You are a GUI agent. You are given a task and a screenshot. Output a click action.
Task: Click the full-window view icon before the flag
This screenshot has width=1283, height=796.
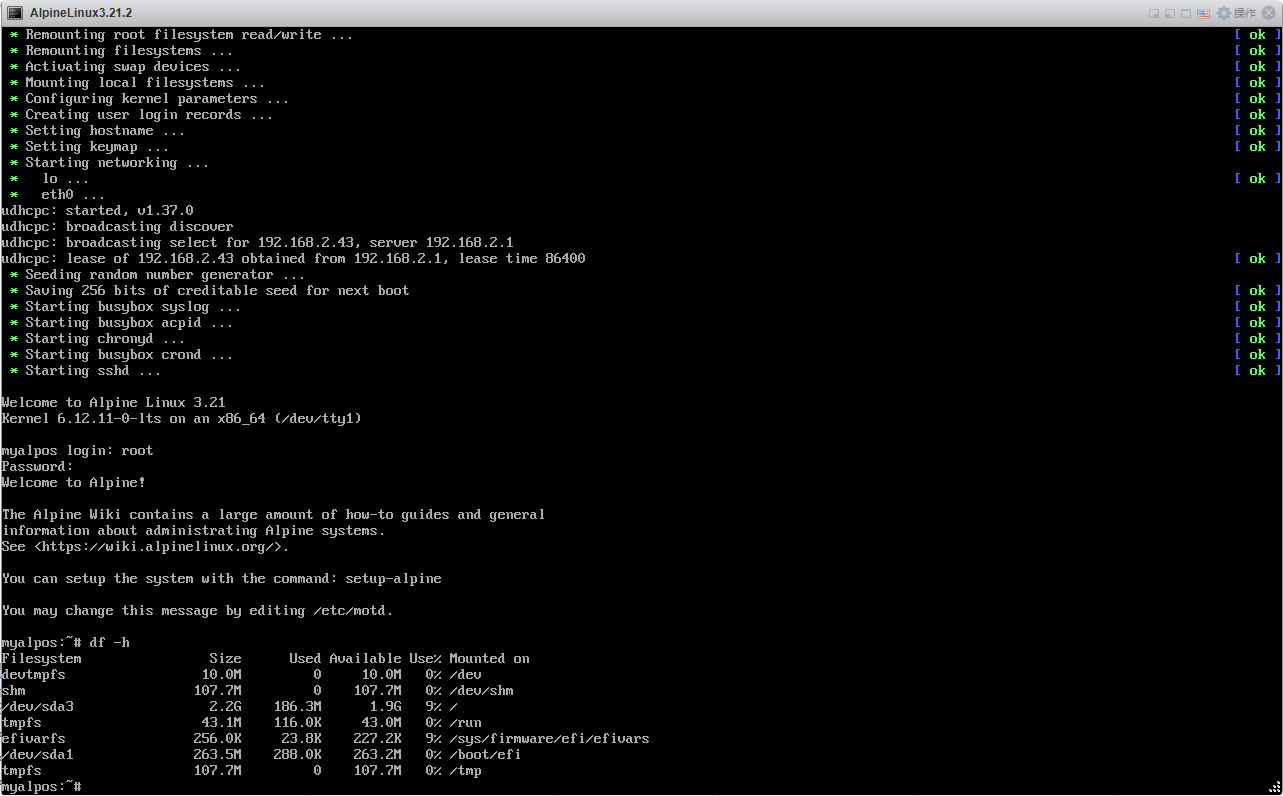coord(1186,14)
